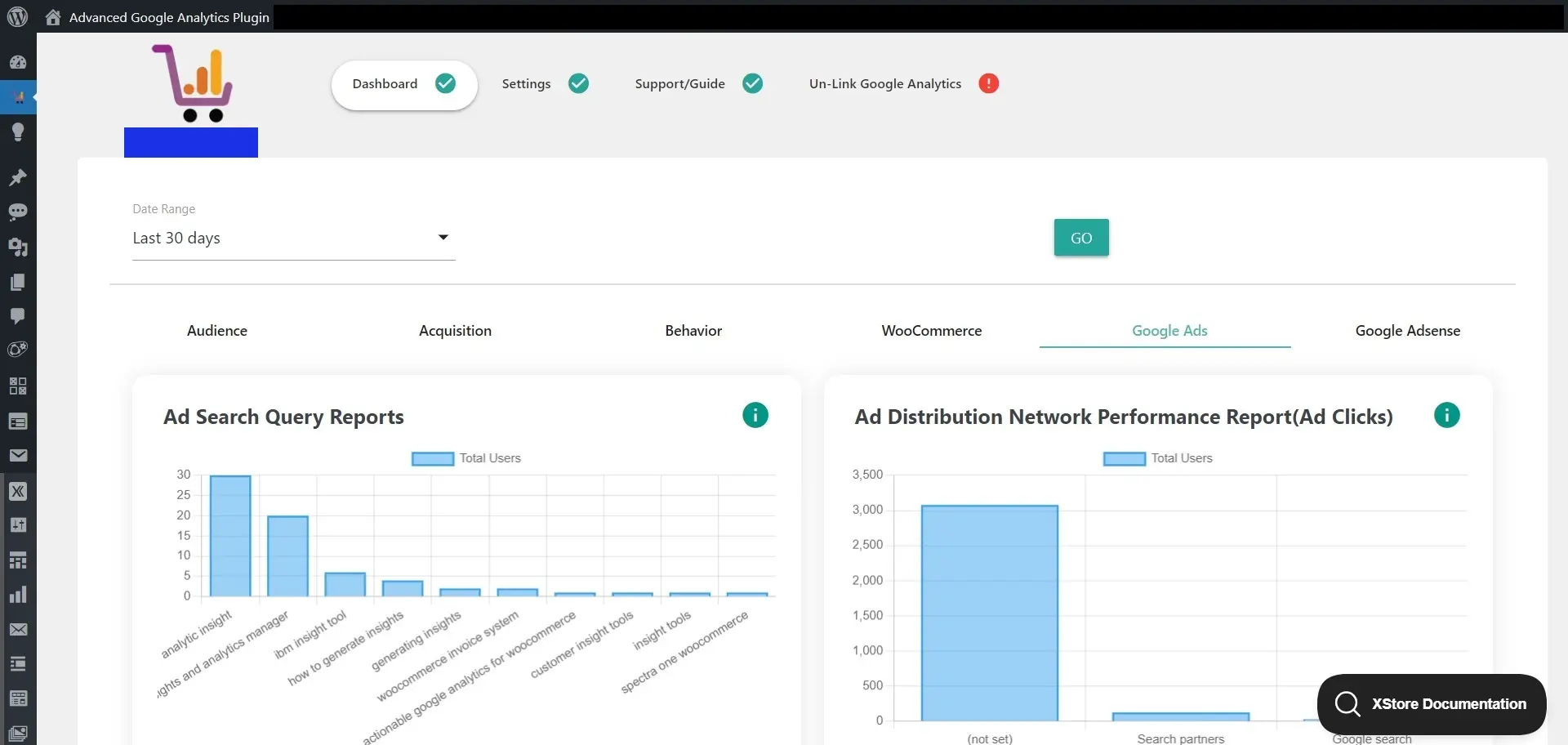The height and width of the screenshot is (745, 1568).
Task: Switch to the Behavior tab
Action: [693, 331]
